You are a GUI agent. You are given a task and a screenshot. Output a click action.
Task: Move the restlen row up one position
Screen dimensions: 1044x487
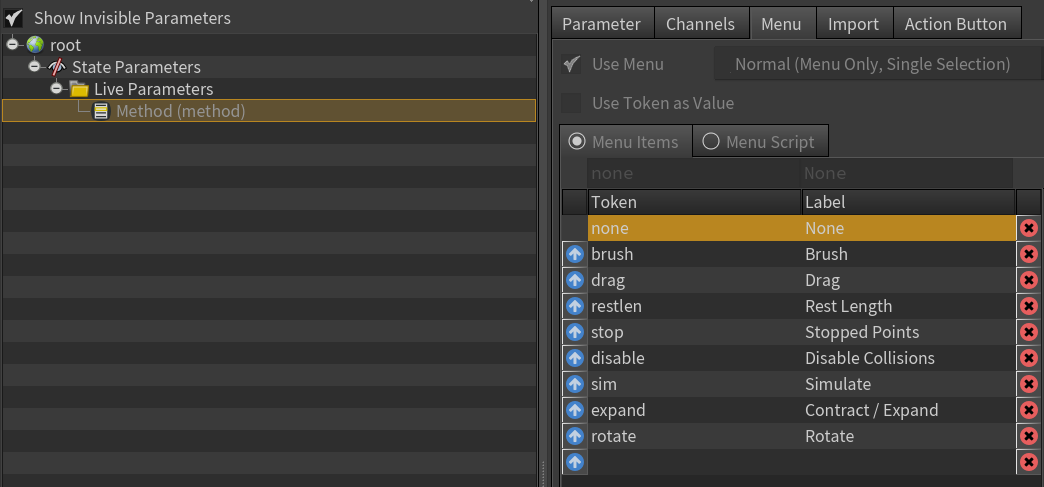(x=575, y=306)
